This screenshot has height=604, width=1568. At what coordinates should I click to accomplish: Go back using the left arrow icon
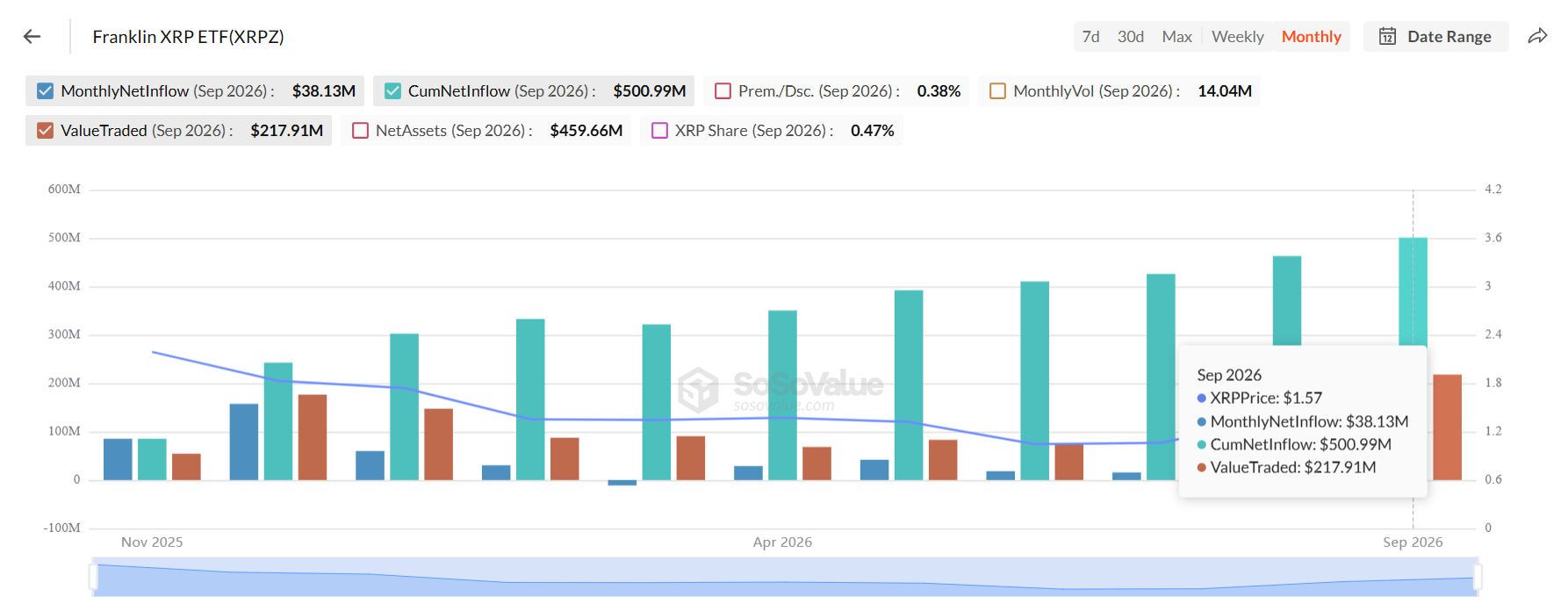point(32,36)
